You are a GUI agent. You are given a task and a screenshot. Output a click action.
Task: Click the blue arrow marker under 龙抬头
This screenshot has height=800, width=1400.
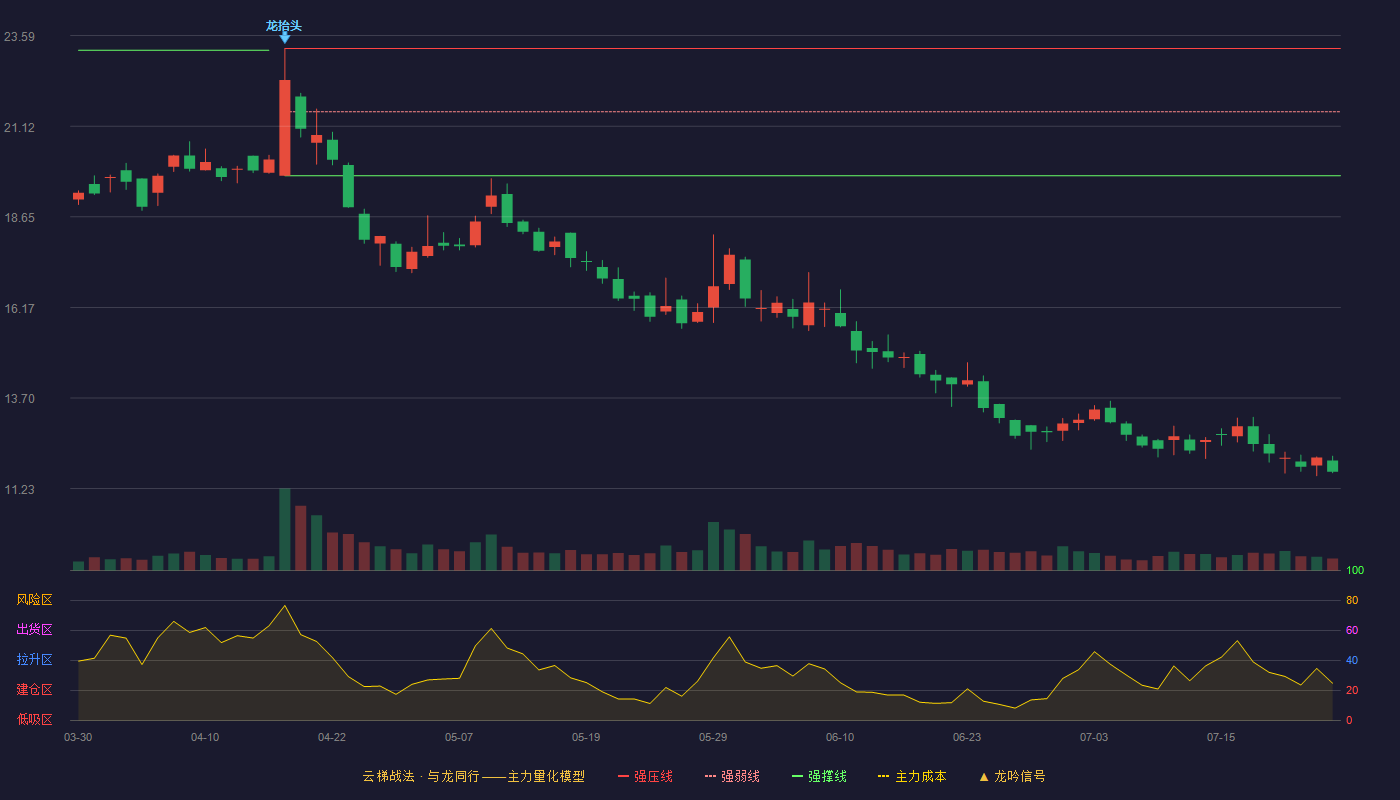click(x=285, y=38)
